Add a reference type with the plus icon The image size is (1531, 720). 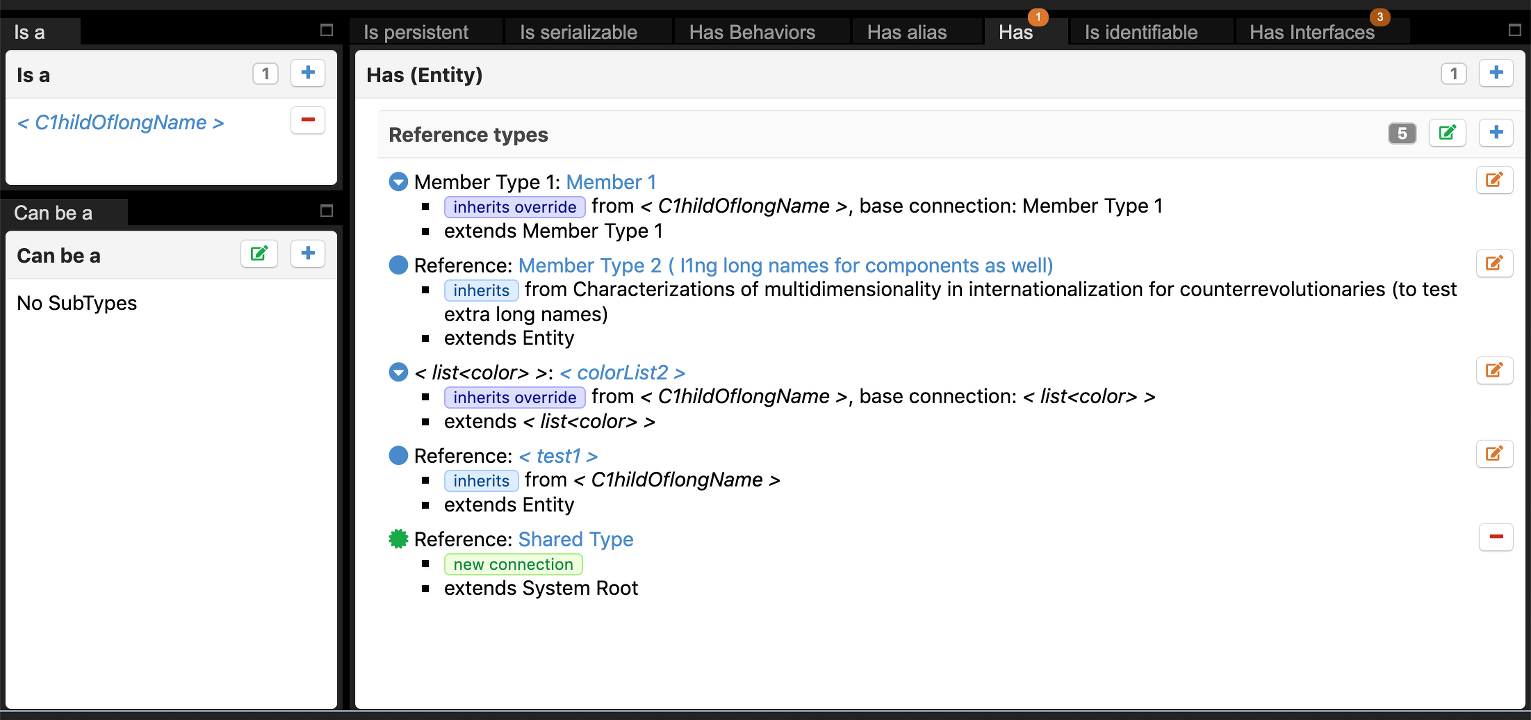(1495, 133)
